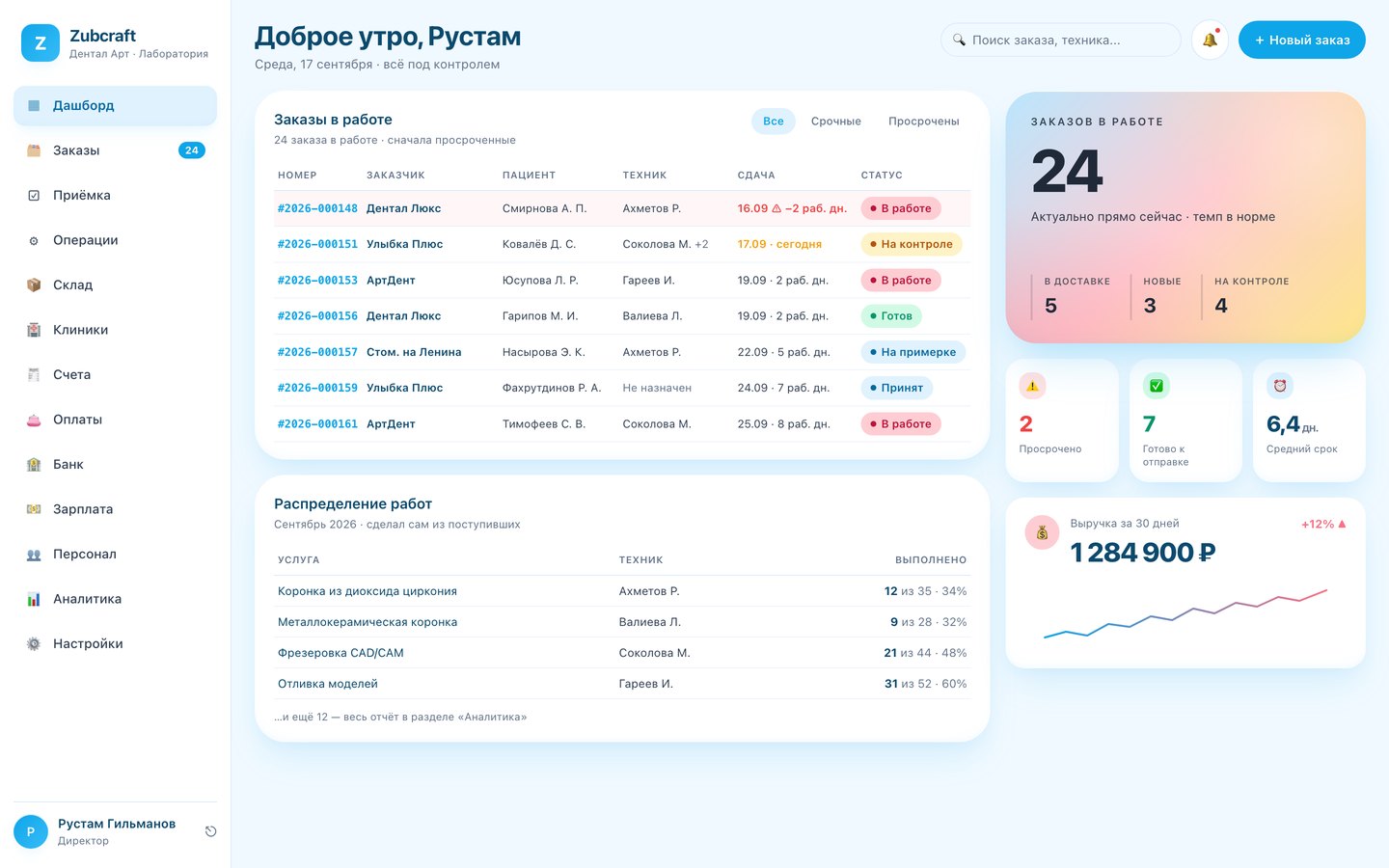
Task: Open Счета via its document icon
Action: 34,374
